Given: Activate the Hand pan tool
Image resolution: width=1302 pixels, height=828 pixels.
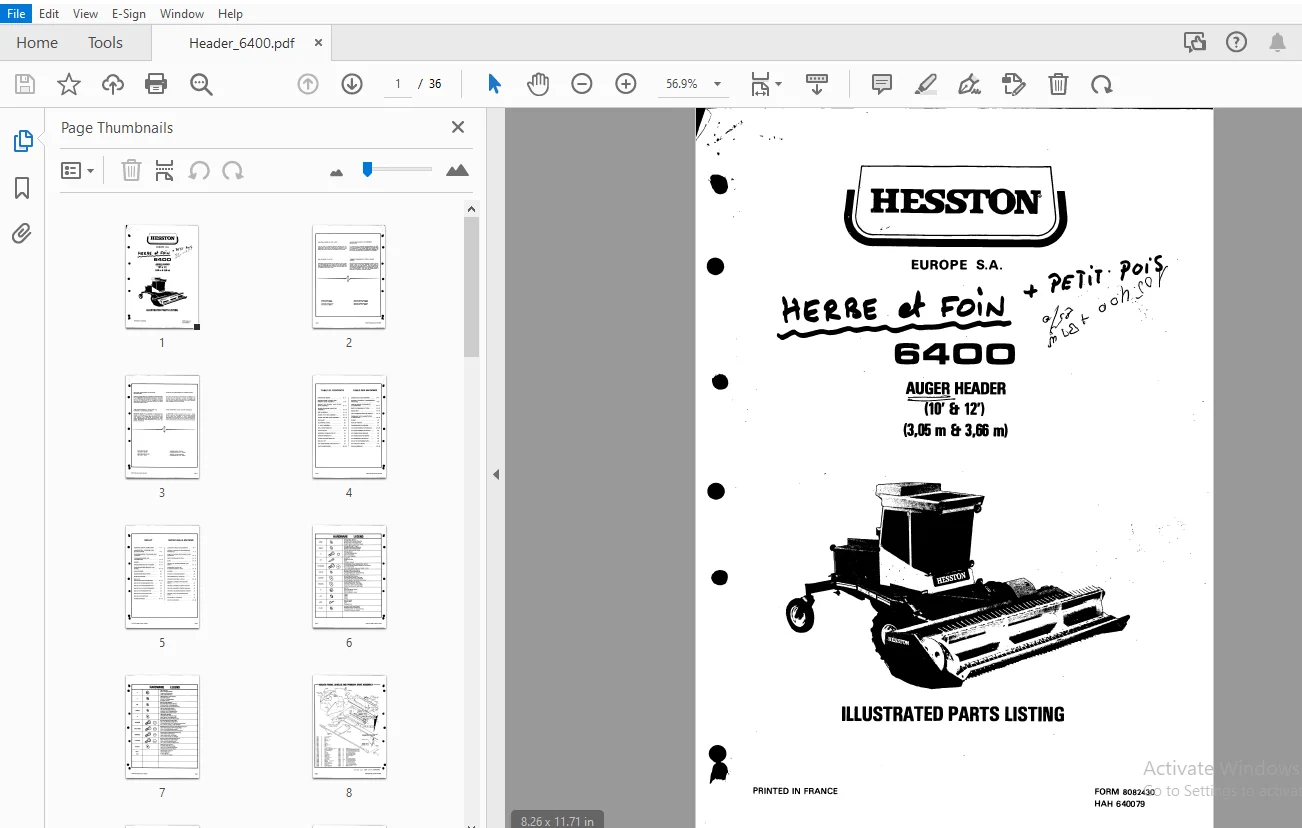Looking at the screenshot, I should point(538,84).
